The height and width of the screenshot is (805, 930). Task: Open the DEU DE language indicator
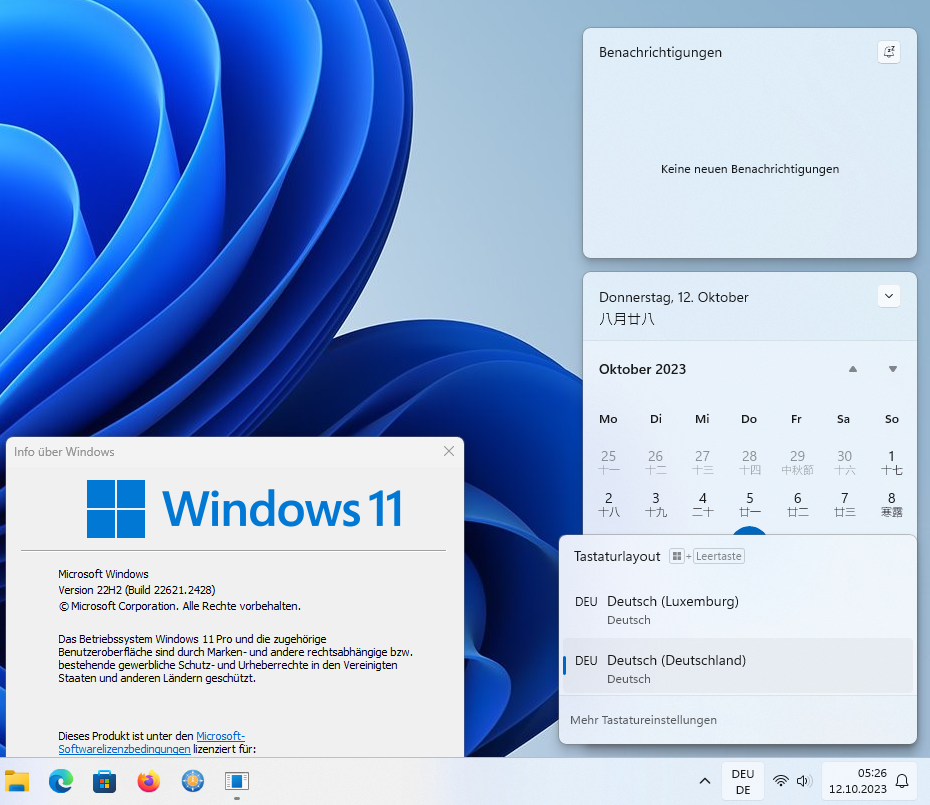tap(743, 781)
